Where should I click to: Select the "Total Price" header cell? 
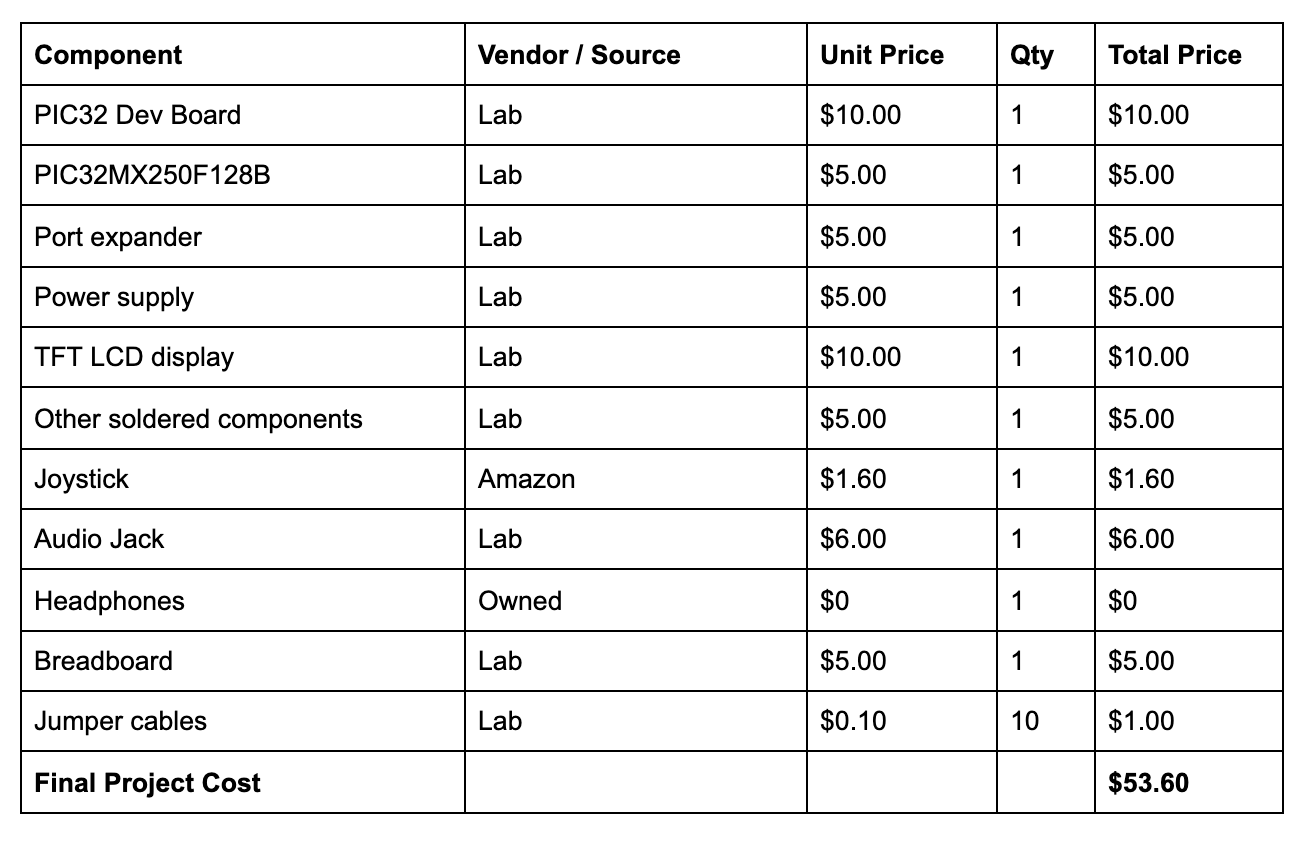click(1174, 55)
